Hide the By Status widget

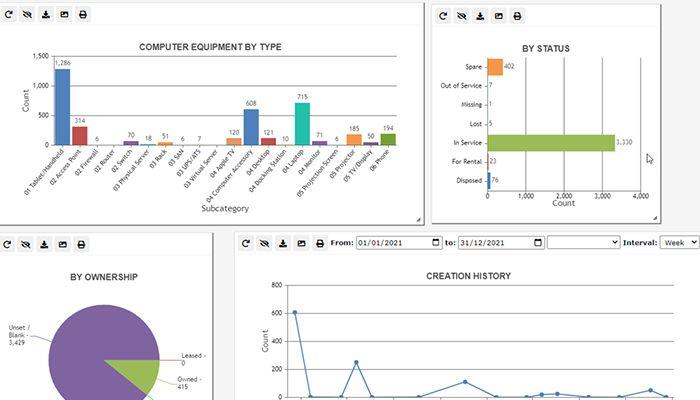click(x=462, y=16)
